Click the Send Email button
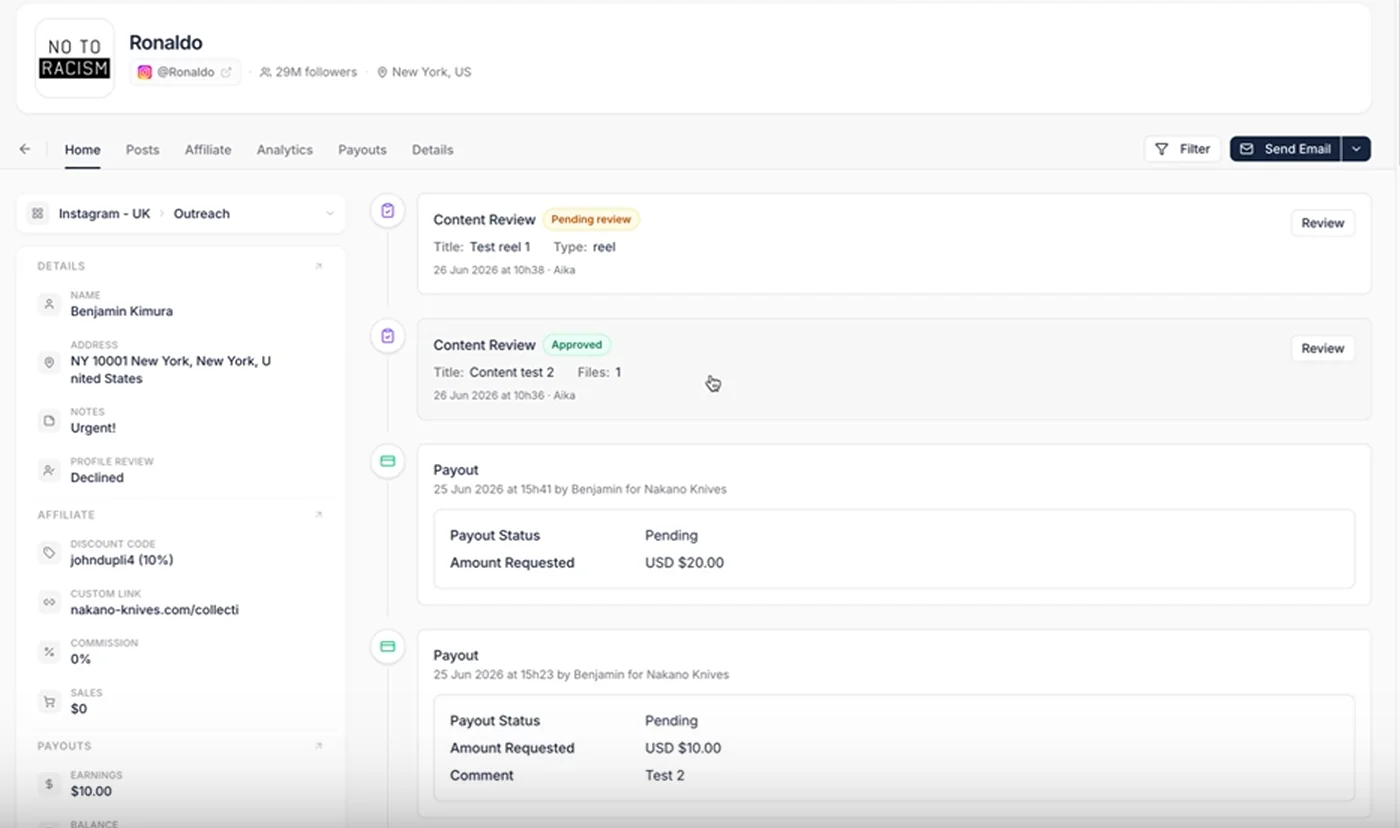Image resolution: width=1400 pixels, height=828 pixels. point(1286,149)
